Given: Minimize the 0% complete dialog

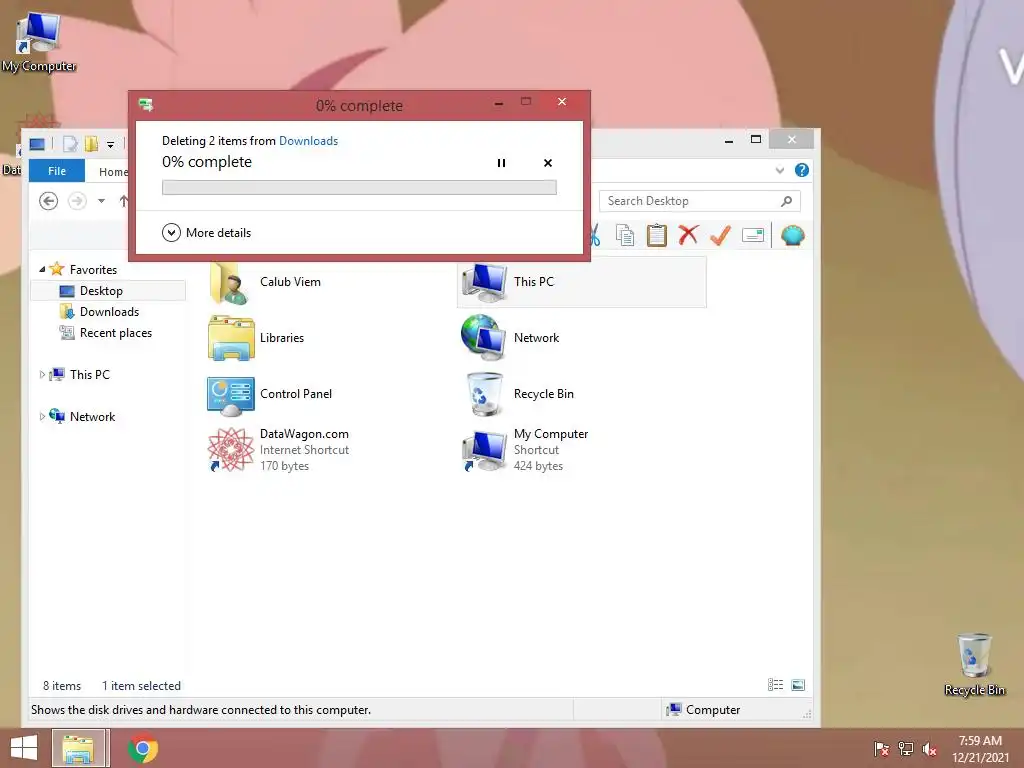Looking at the screenshot, I should pos(498,103).
